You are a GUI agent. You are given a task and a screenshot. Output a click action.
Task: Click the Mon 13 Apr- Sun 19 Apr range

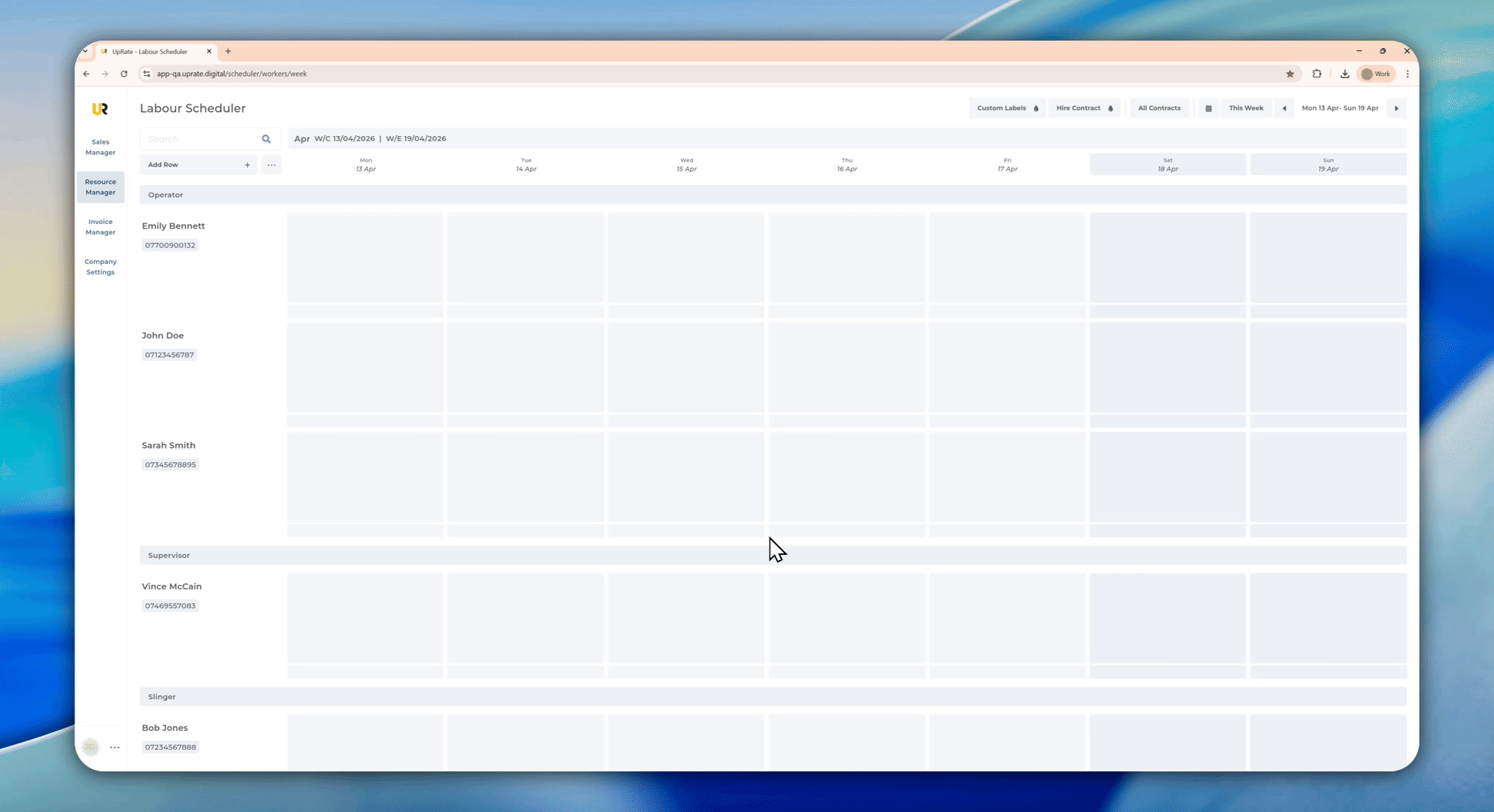click(x=1340, y=108)
